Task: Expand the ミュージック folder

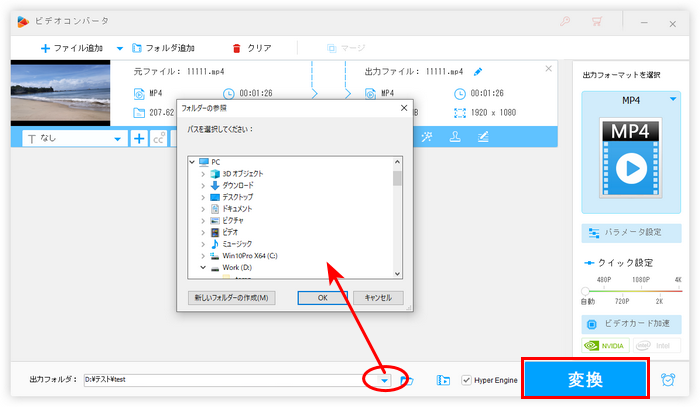Action: point(203,244)
